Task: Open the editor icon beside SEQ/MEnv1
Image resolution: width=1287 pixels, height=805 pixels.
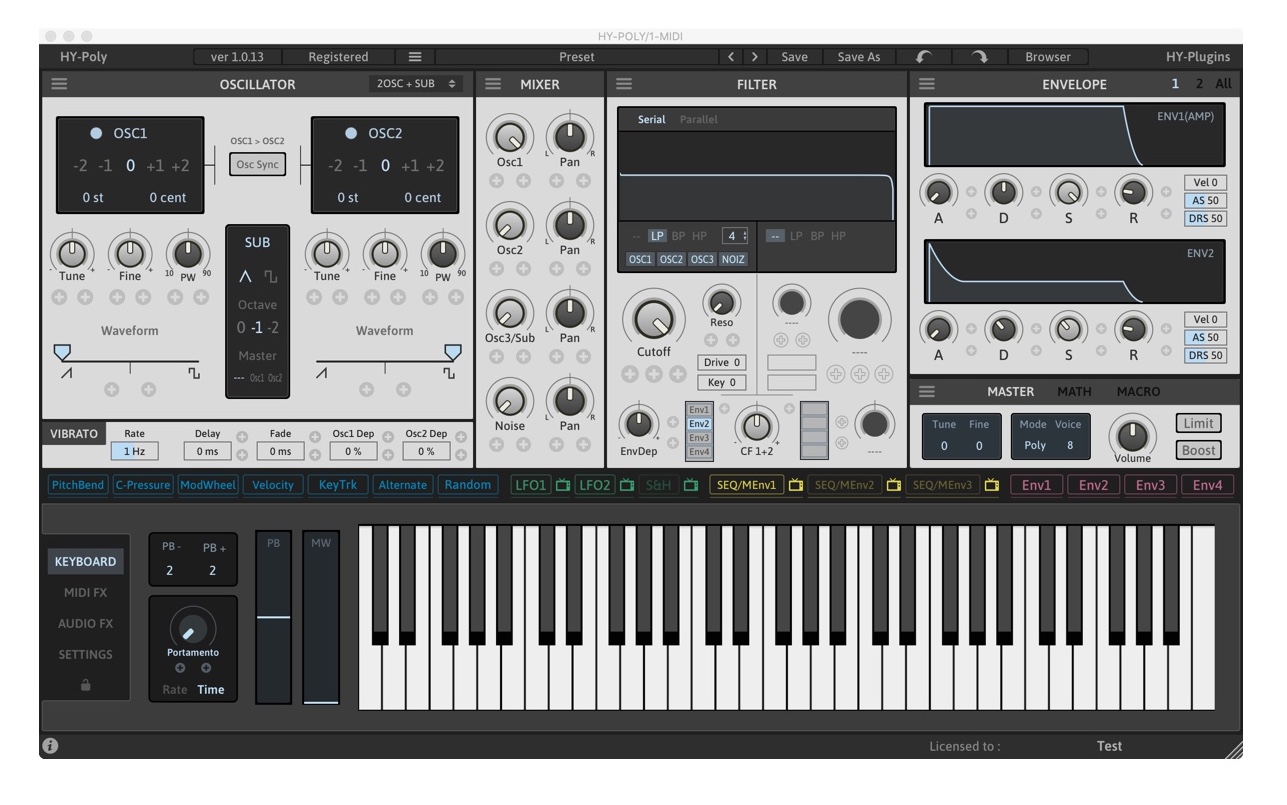Action: 796,486
